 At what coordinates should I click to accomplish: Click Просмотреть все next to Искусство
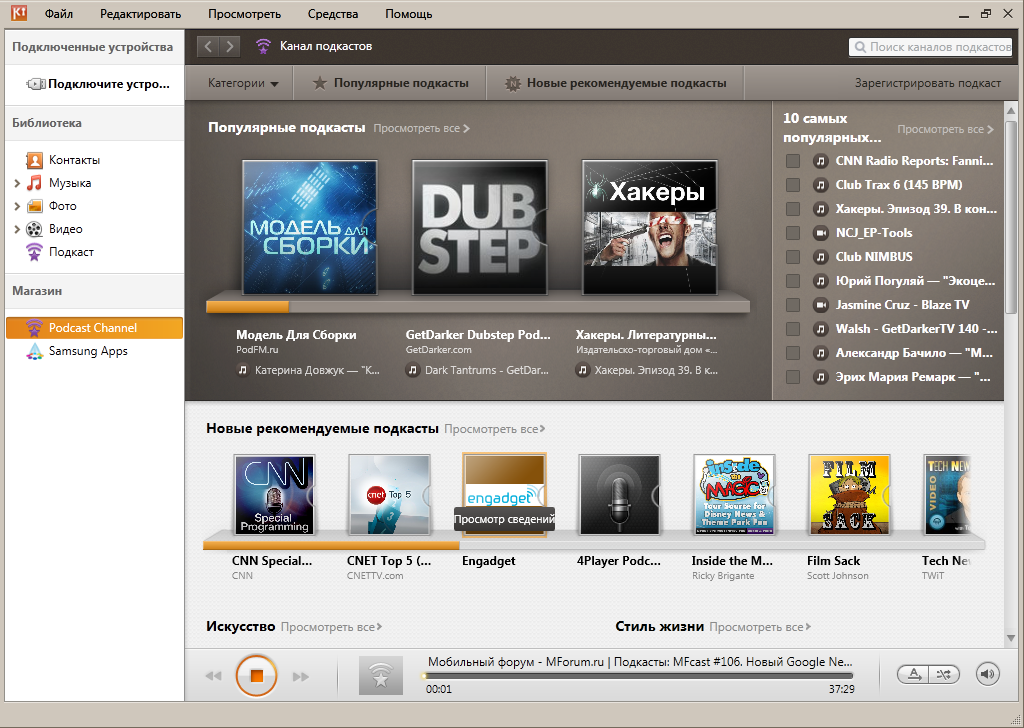tap(331, 627)
